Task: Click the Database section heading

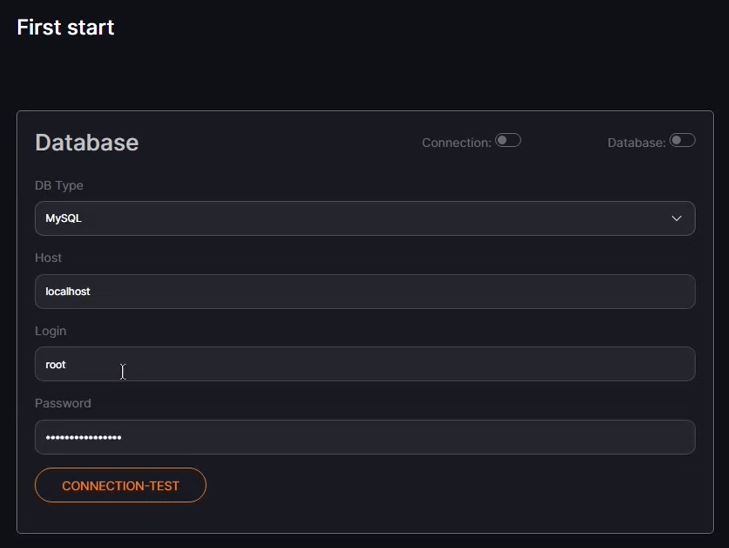Action: 87,142
